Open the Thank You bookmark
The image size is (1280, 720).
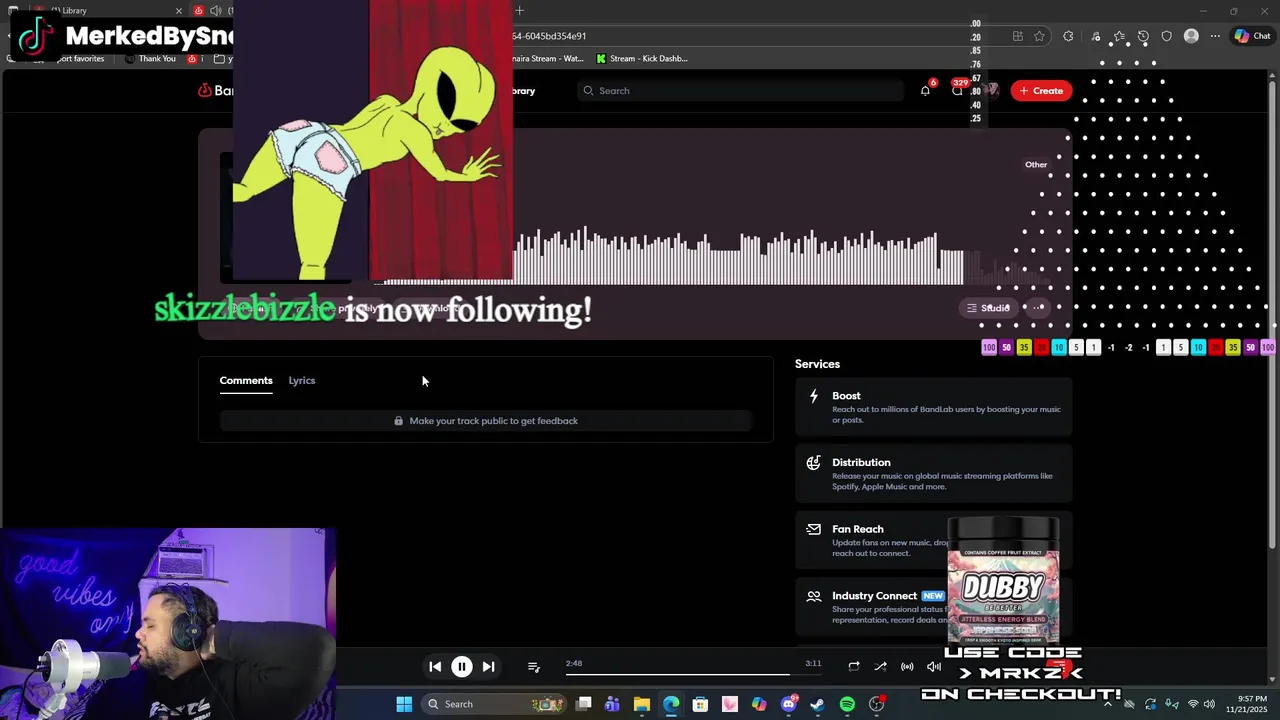click(150, 59)
